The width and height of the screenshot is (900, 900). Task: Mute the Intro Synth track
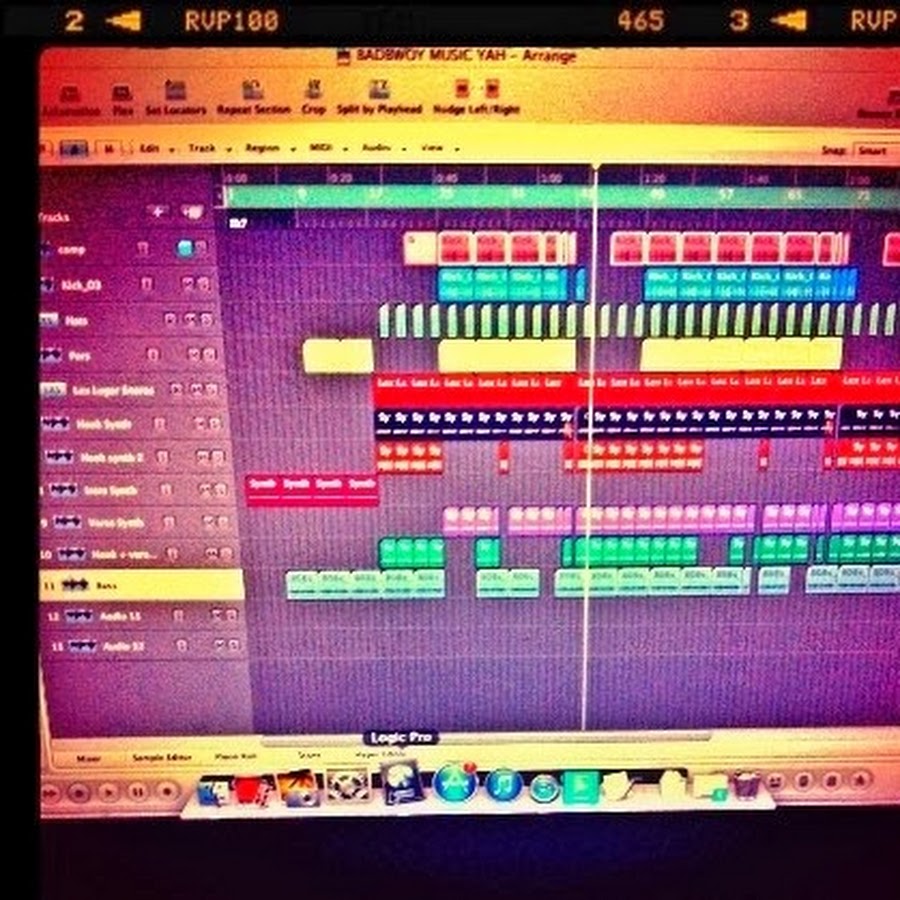pos(206,489)
